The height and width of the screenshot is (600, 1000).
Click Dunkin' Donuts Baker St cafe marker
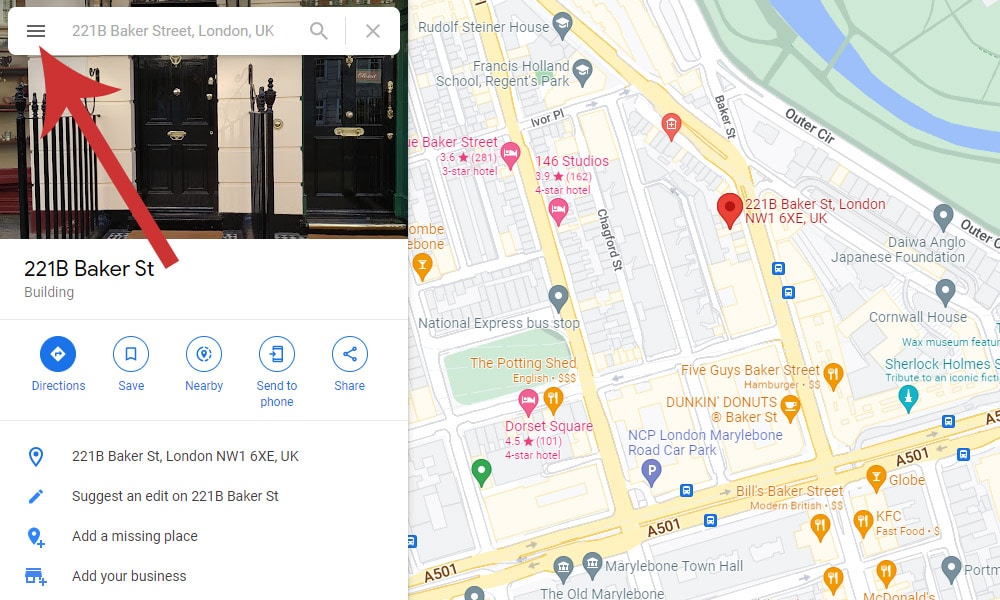(790, 409)
